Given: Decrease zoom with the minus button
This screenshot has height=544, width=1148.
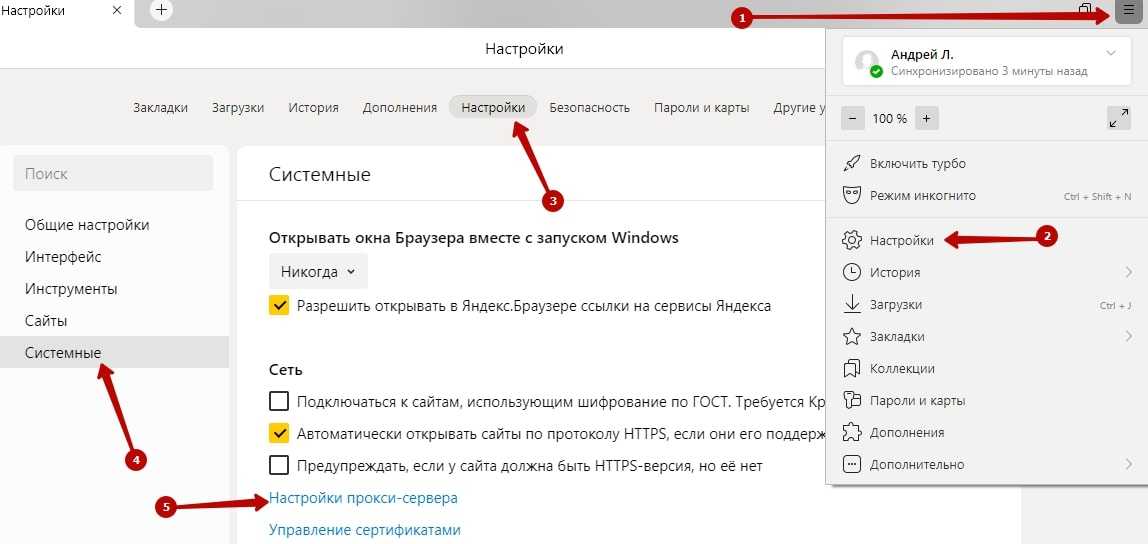Looking at the screenshot, I should 853,118.
